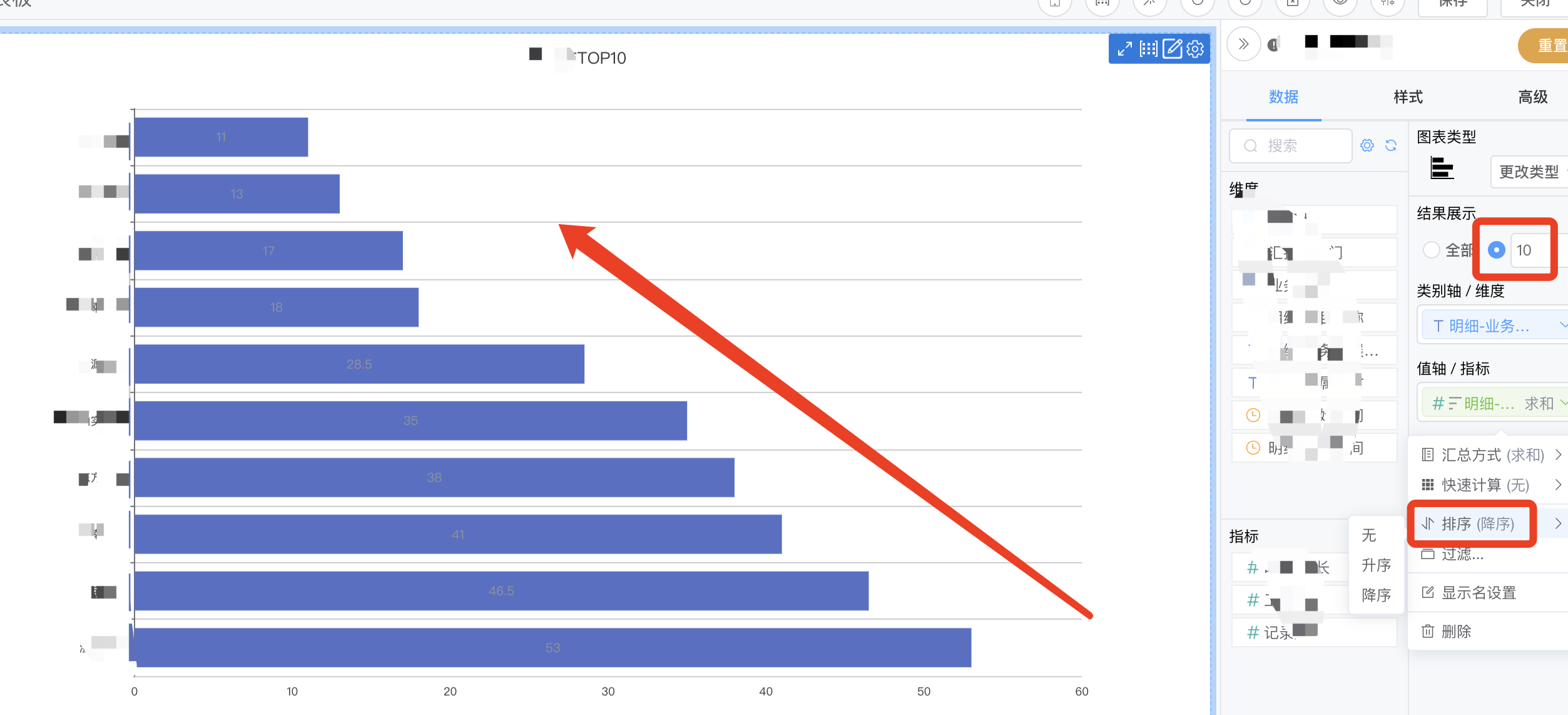
Task: Click the edit chart pencil icon
Action: click(x=1172, y=49)
